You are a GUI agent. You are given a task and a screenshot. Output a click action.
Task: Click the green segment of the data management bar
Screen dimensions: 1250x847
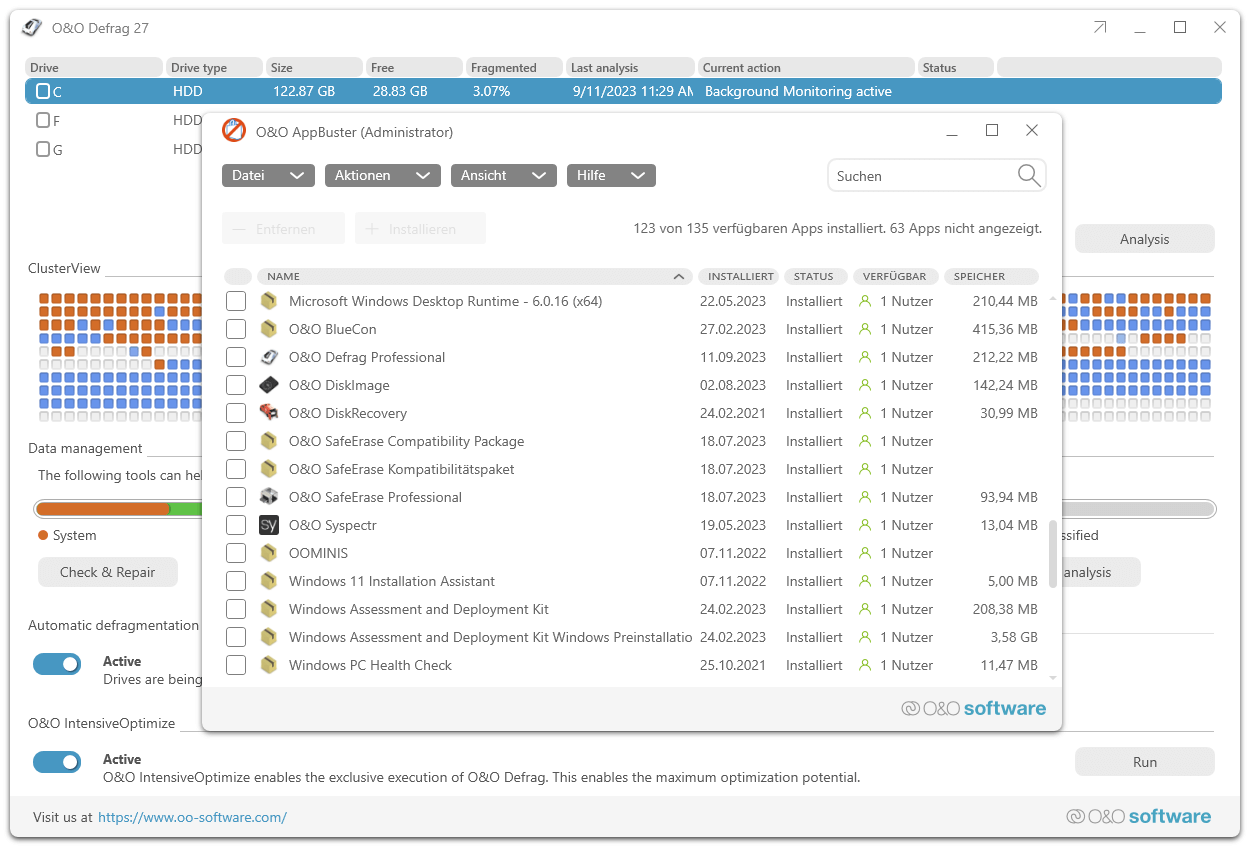click(x=186, y=509)
